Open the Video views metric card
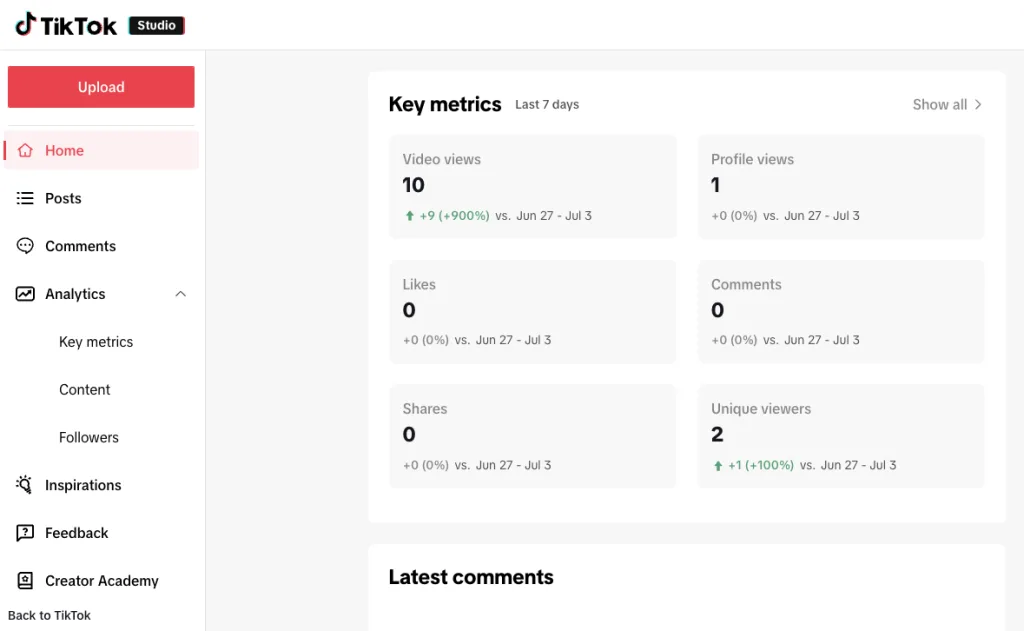Screen dimensions: 1024x631 click(x=533, y=187)
